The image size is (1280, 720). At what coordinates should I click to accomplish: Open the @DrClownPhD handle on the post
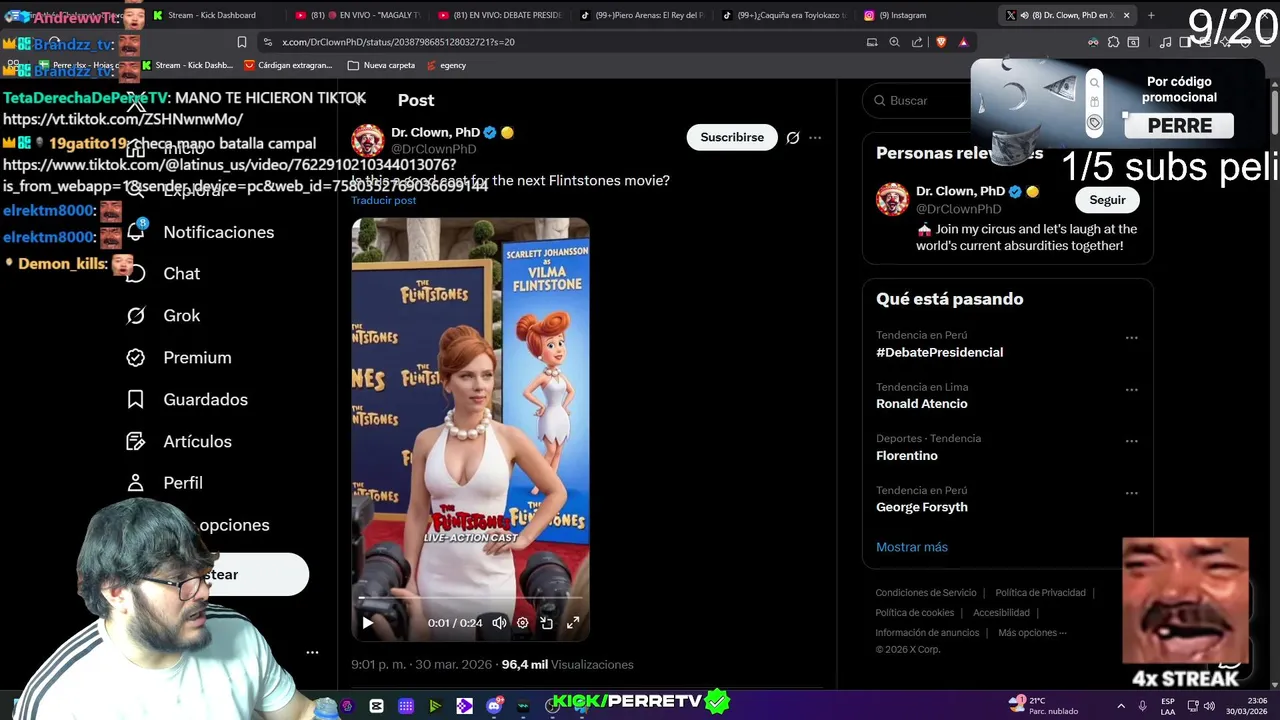[433, 149]
